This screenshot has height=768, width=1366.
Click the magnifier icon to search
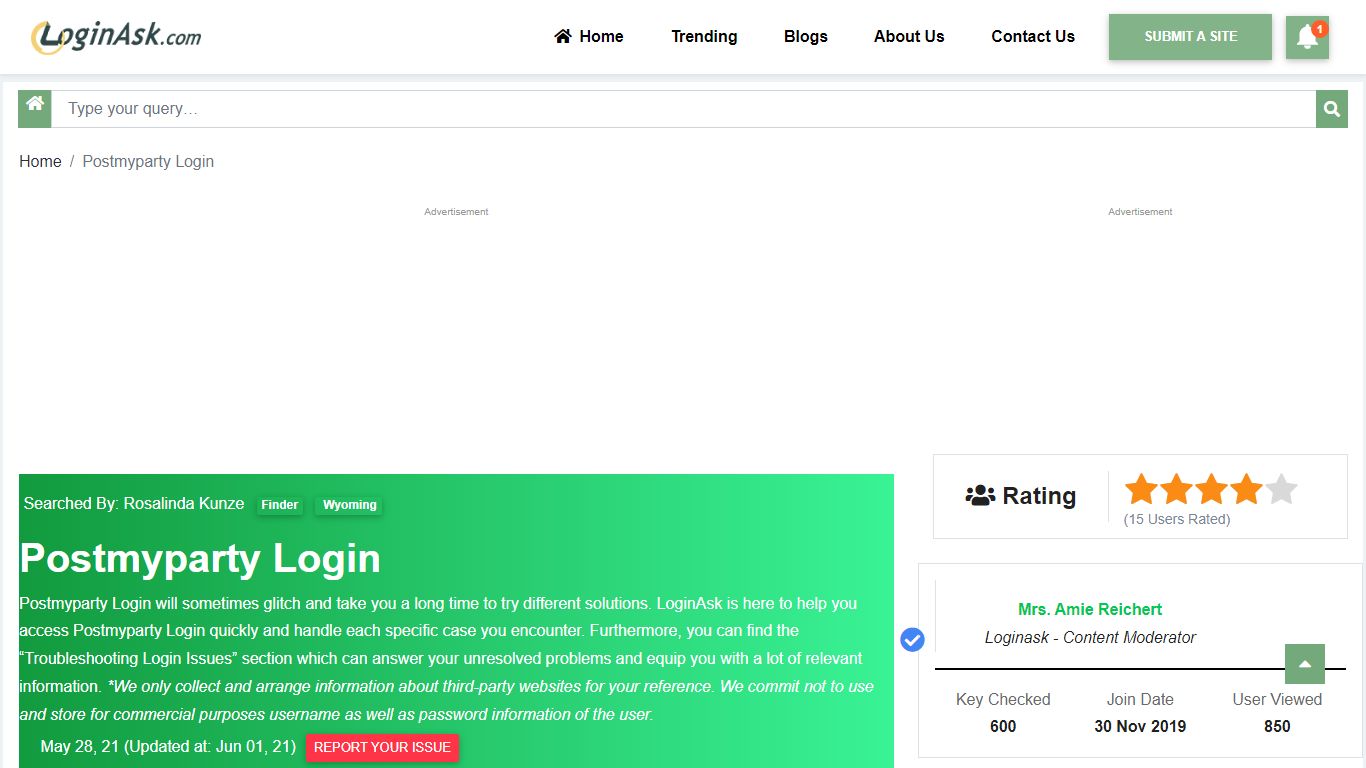coord(1331,108)
